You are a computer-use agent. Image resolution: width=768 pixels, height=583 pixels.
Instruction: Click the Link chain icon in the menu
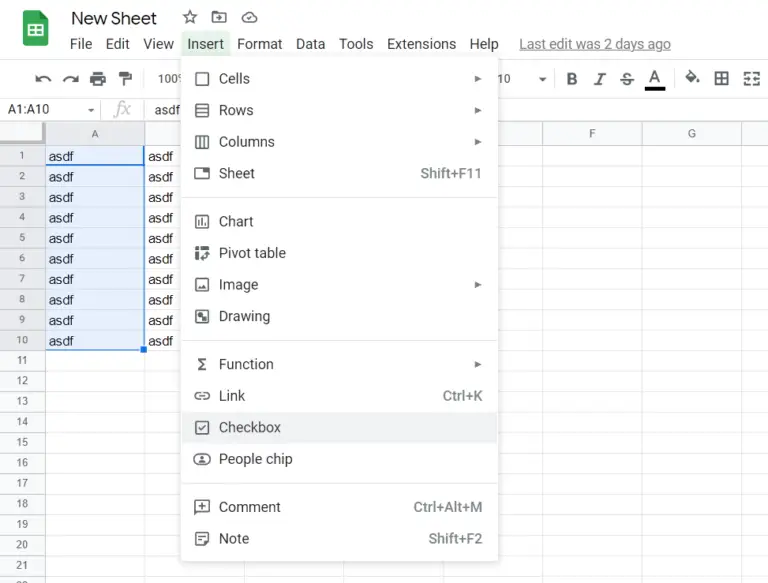click(x=202, y=396)
